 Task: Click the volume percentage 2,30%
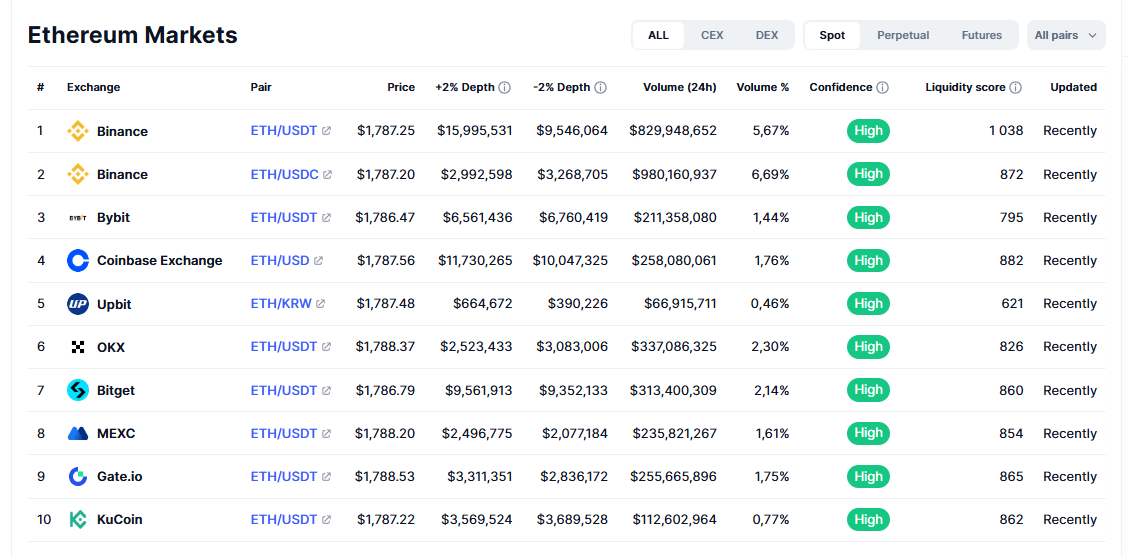click(x=770, y=347)
